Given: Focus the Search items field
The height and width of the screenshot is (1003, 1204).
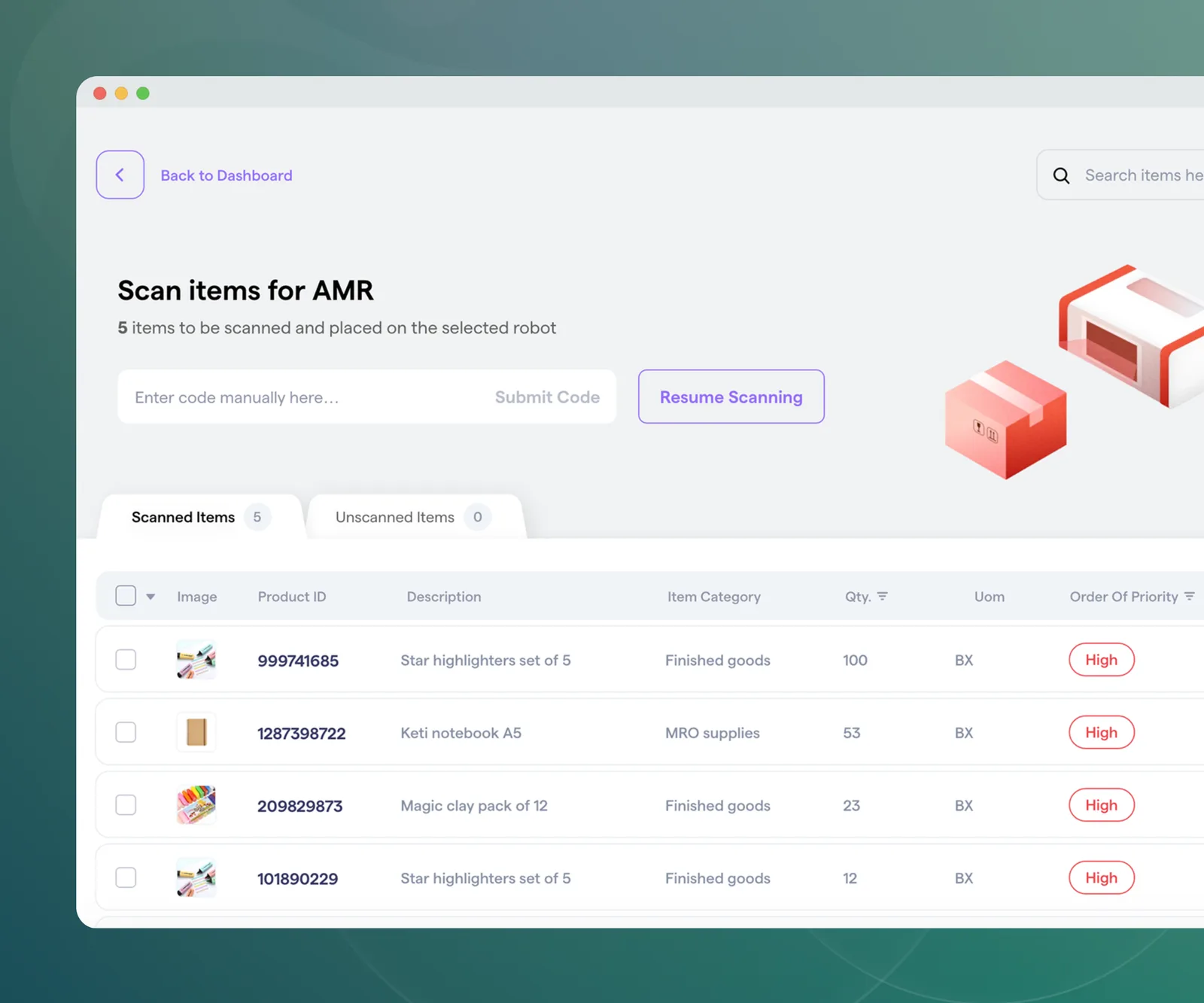Looking at the screenshot, I should 1120,175.
